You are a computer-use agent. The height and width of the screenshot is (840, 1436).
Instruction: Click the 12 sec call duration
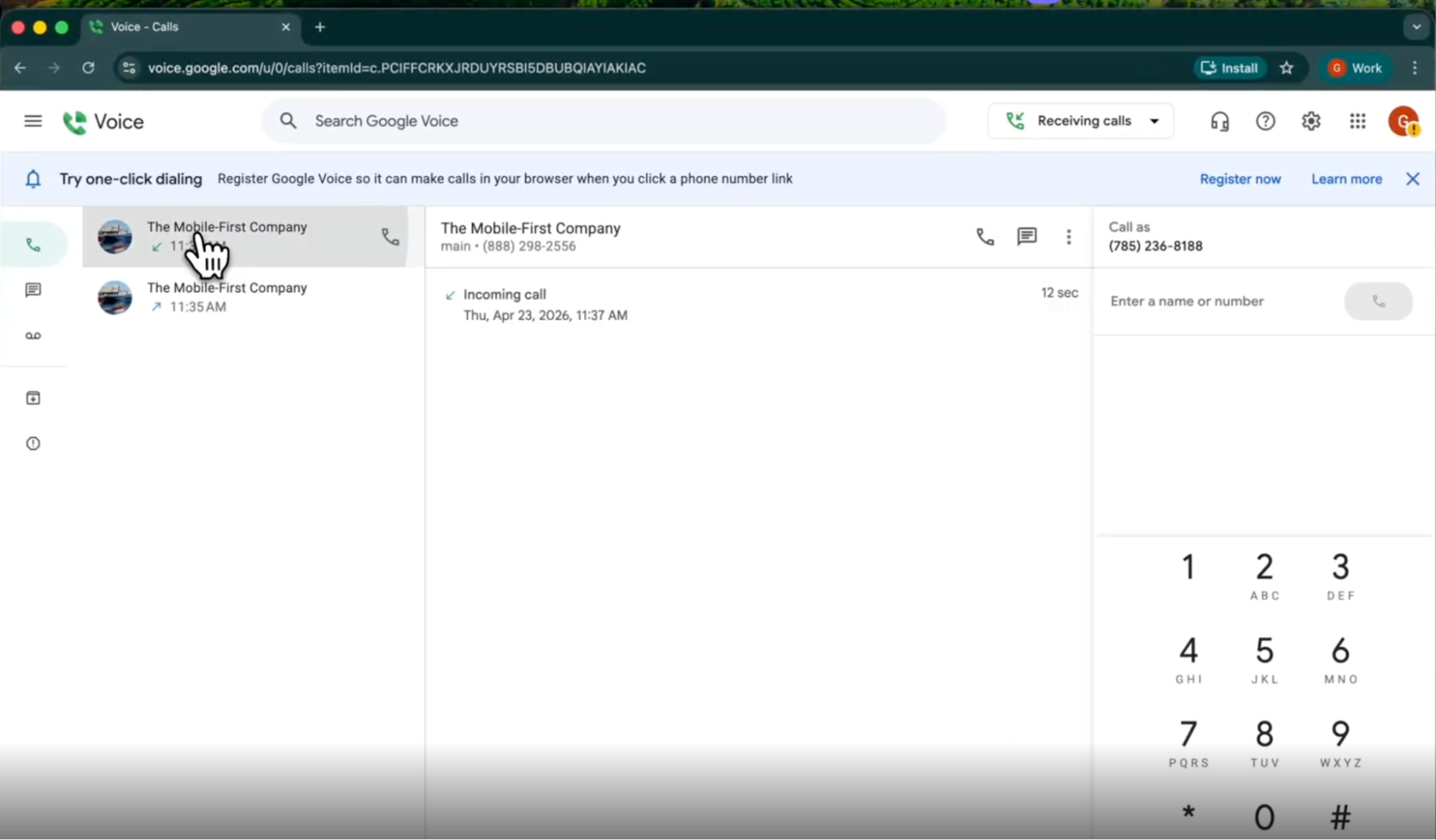point(1060,293)
